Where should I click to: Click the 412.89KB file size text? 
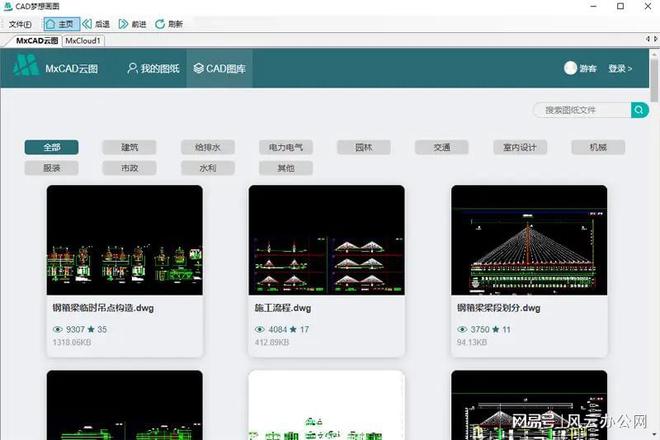click(272, 342)
